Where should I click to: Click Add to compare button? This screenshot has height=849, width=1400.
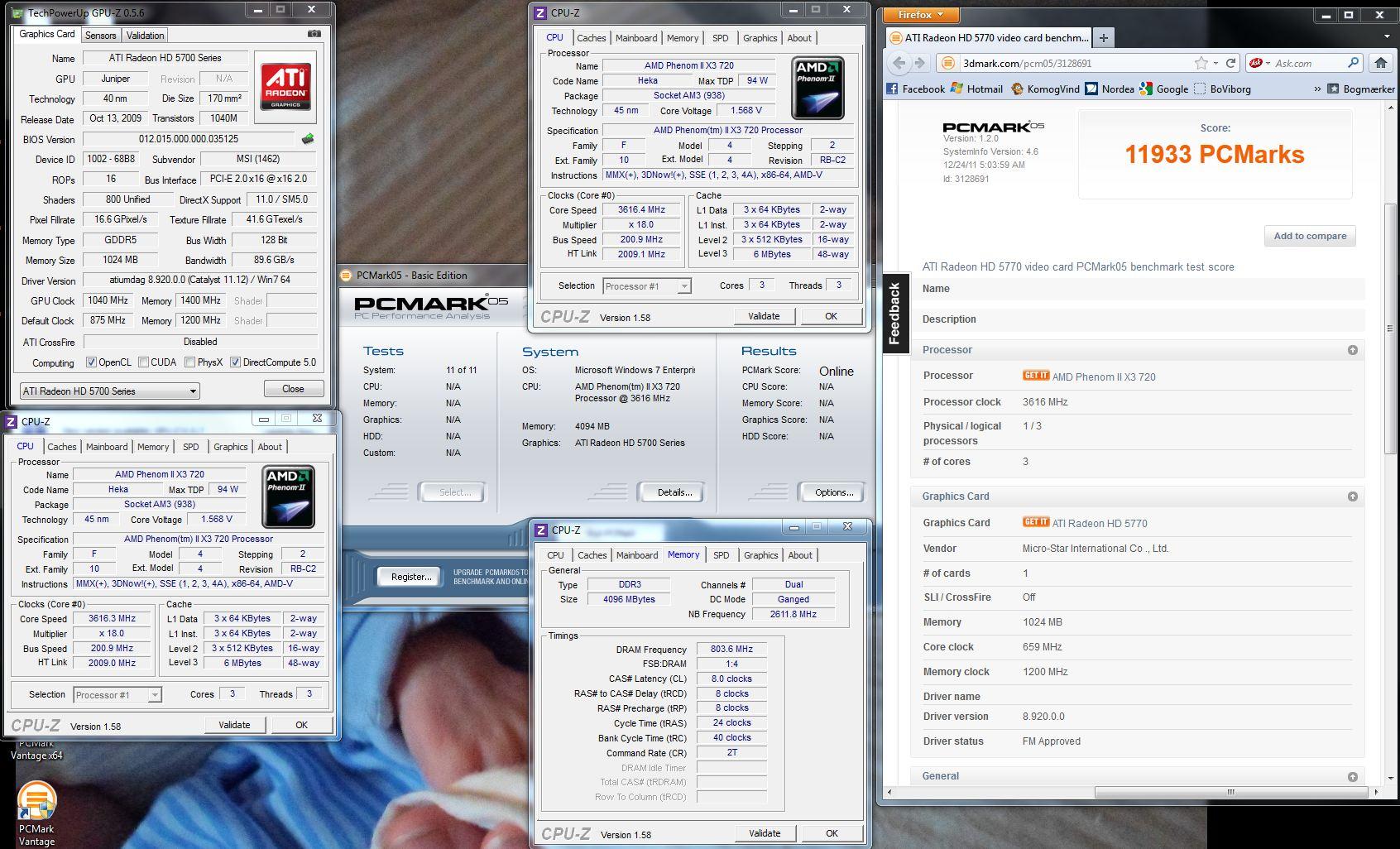pos(1310,236)
